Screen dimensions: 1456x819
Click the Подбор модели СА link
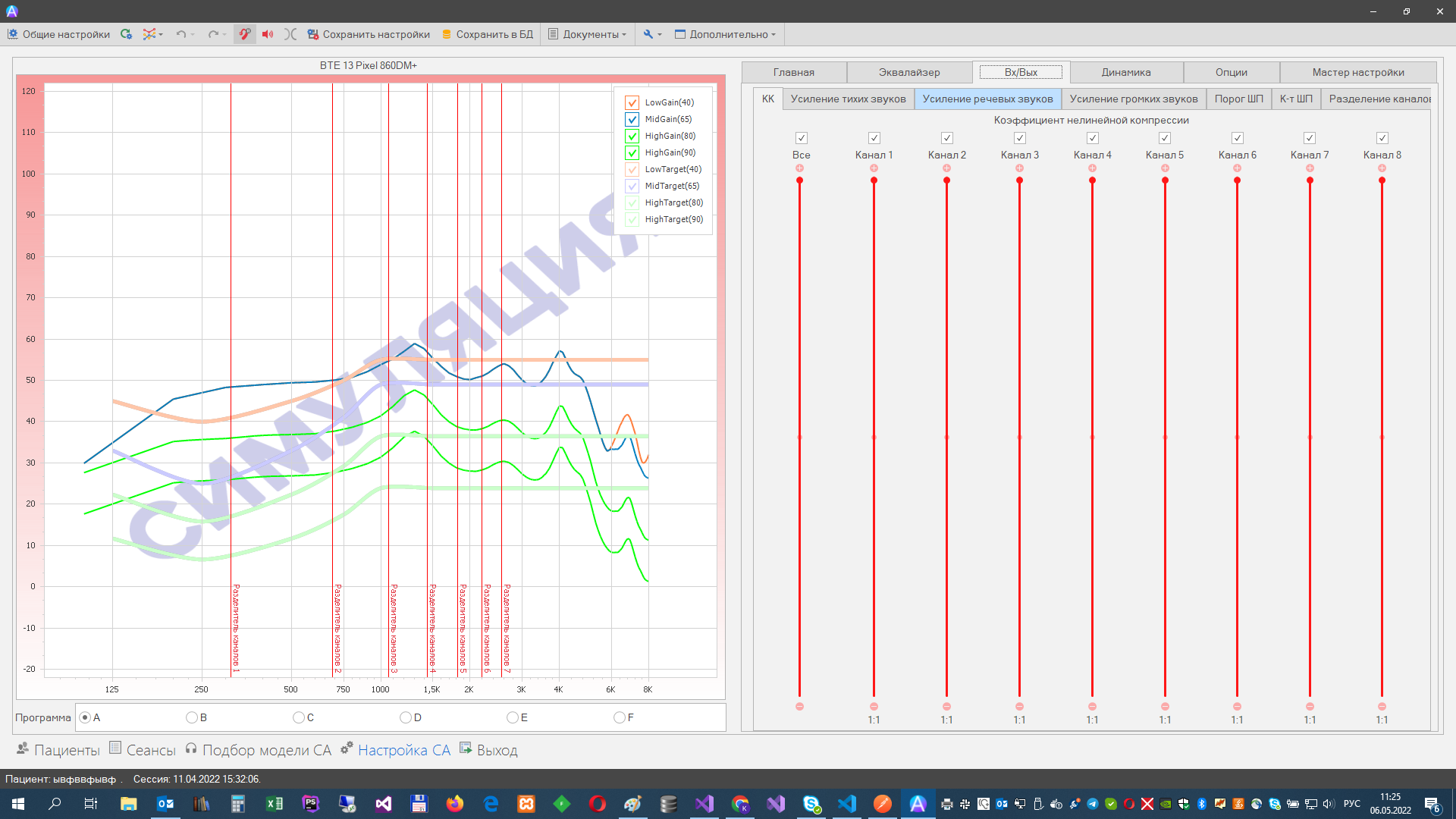click(x=266, y=750)
